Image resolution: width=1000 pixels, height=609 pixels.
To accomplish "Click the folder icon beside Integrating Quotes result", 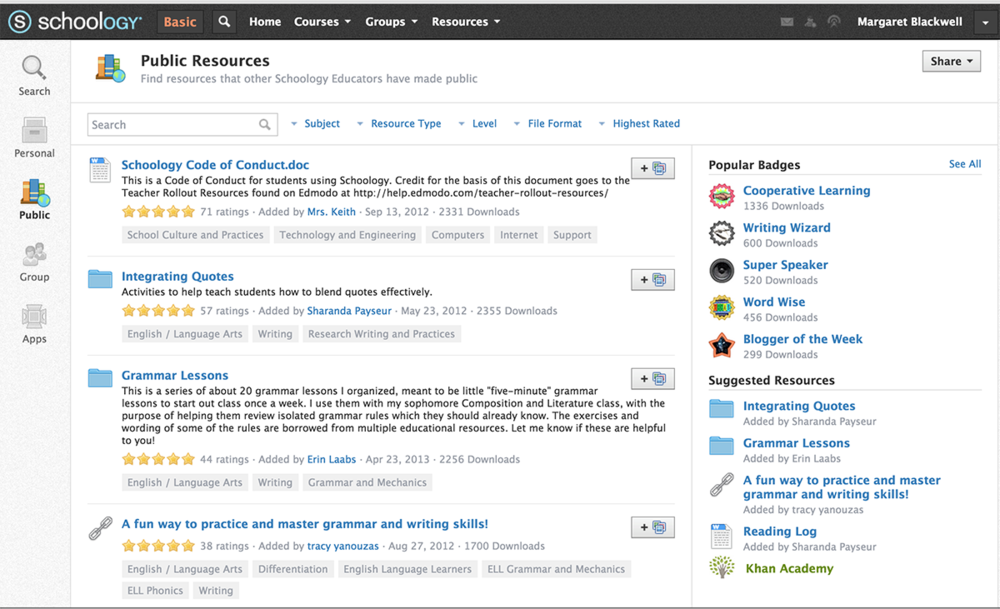I will (100, 279).
